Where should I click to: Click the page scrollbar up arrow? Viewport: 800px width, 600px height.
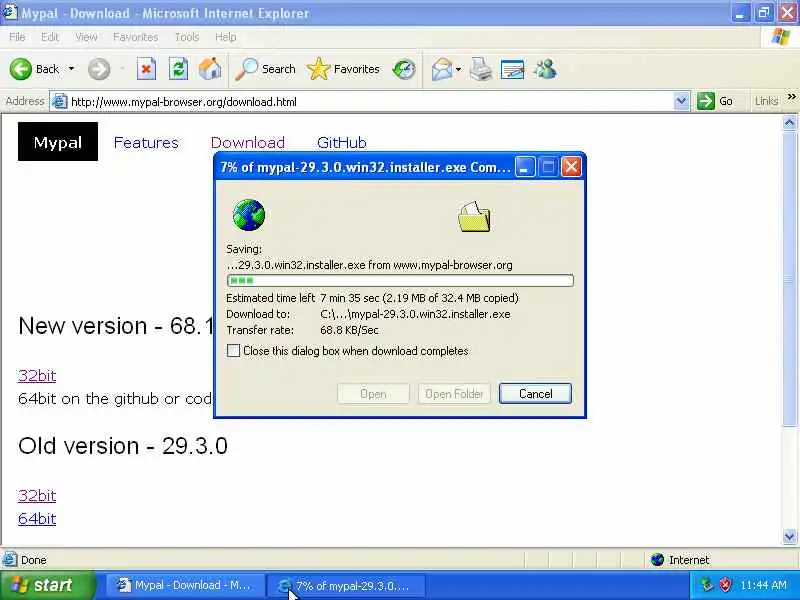click(789, 122)
